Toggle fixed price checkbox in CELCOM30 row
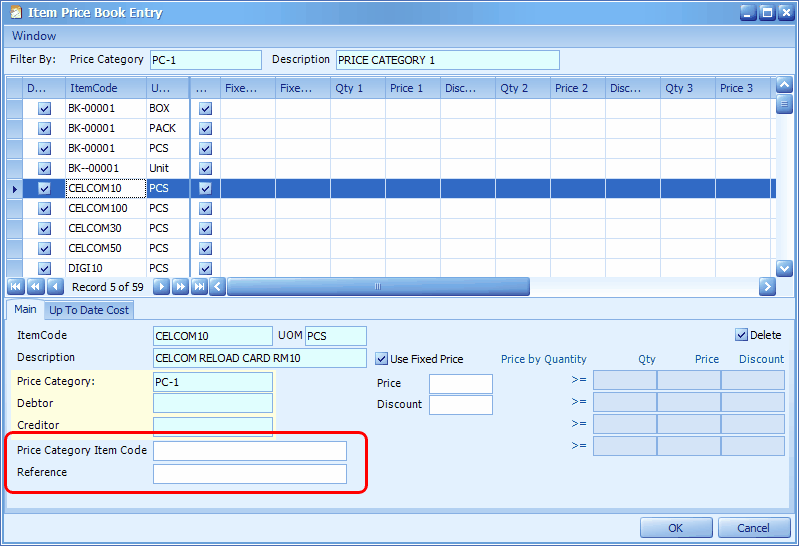The image size is (799, 546). point(205,228)
